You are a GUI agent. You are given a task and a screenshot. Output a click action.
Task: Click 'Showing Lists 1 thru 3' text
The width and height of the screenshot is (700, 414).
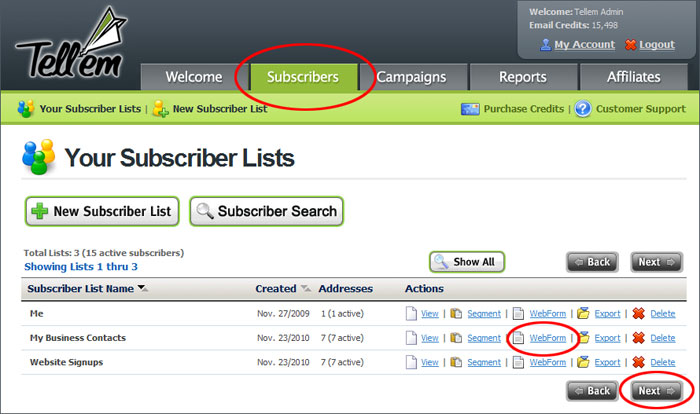pos(81,267)
